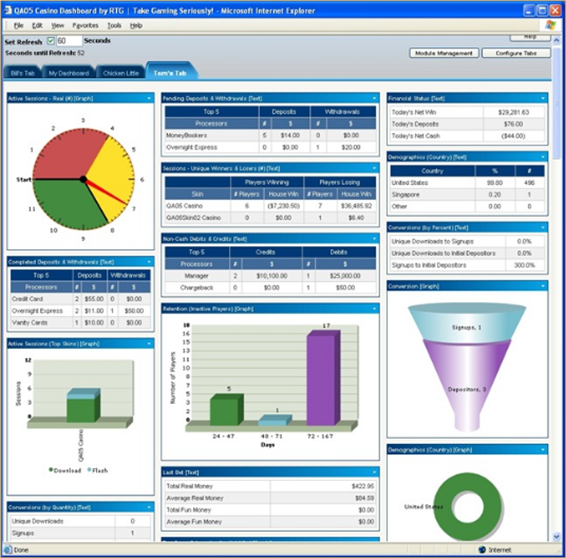Click the Module Management button
The height and width of the screenshot is (558, 566).
[x=444, y=53]
